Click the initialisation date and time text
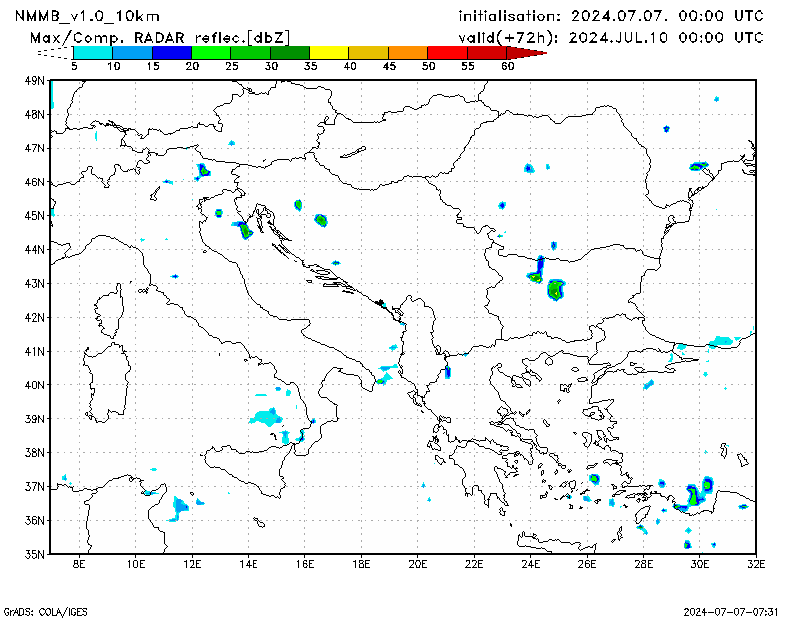The image size is (800, 618). coord(610,17)
